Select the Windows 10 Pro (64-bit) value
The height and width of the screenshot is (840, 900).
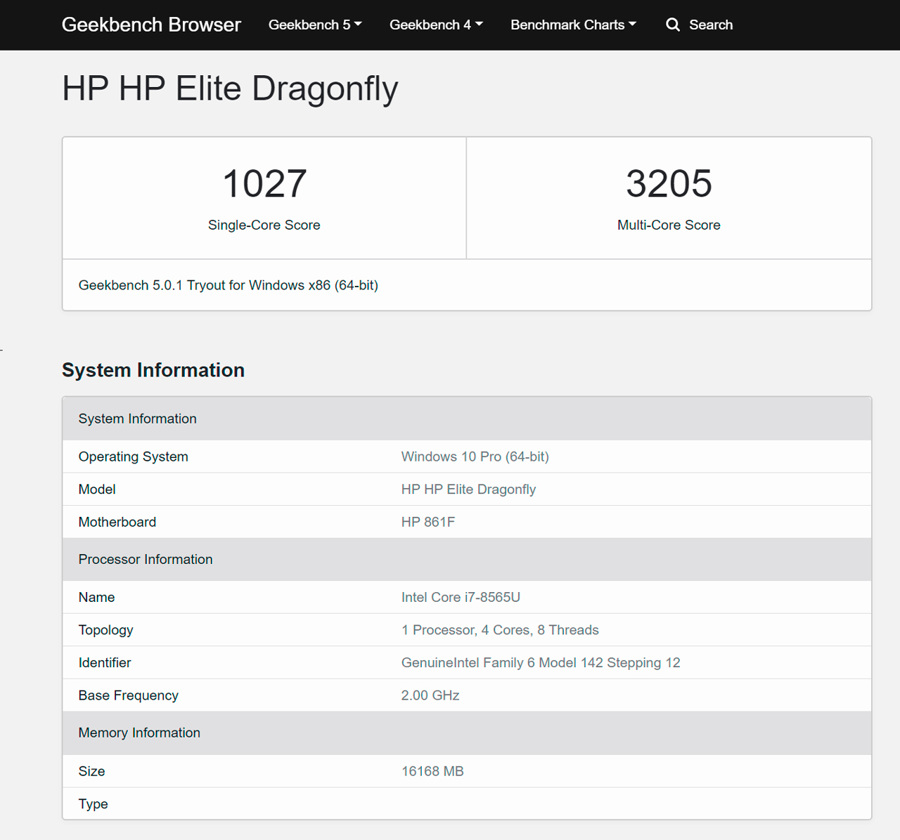(475, 456)
